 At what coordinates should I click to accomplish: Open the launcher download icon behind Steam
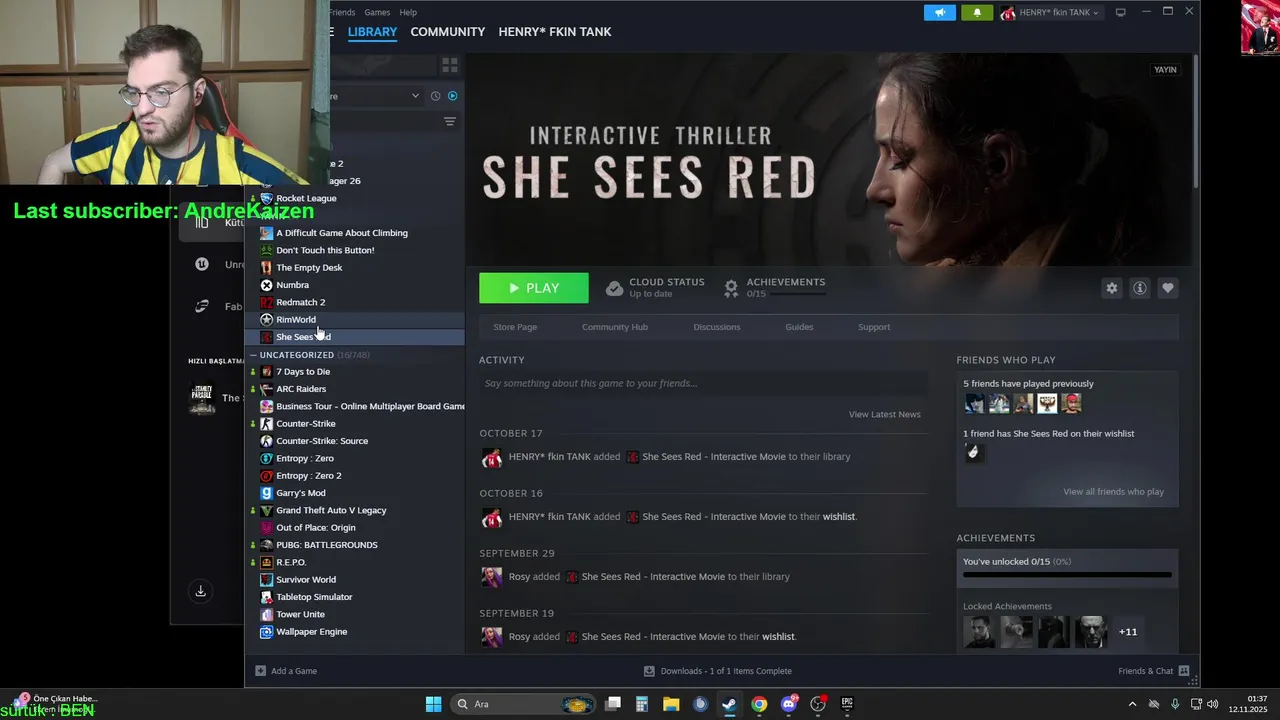pos(201,591)
